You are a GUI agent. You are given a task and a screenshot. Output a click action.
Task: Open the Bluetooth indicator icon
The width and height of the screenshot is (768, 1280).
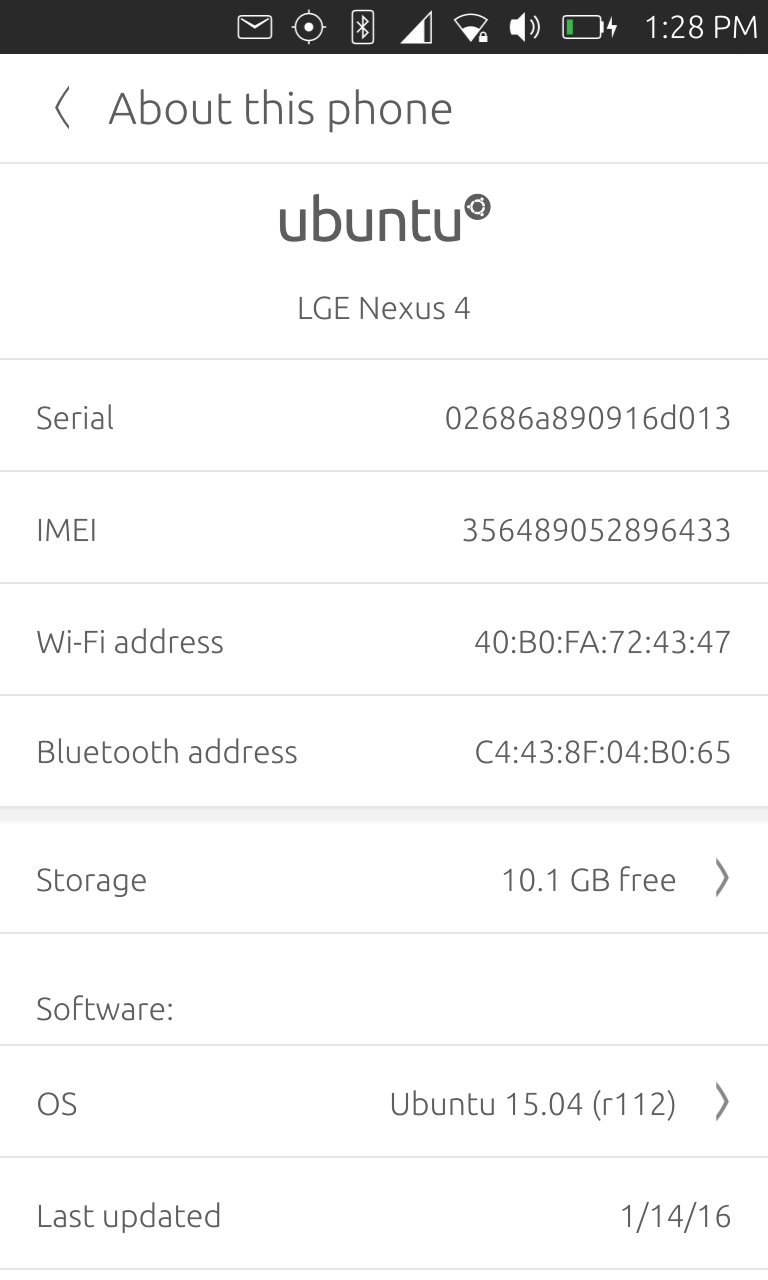click(362, 27)
